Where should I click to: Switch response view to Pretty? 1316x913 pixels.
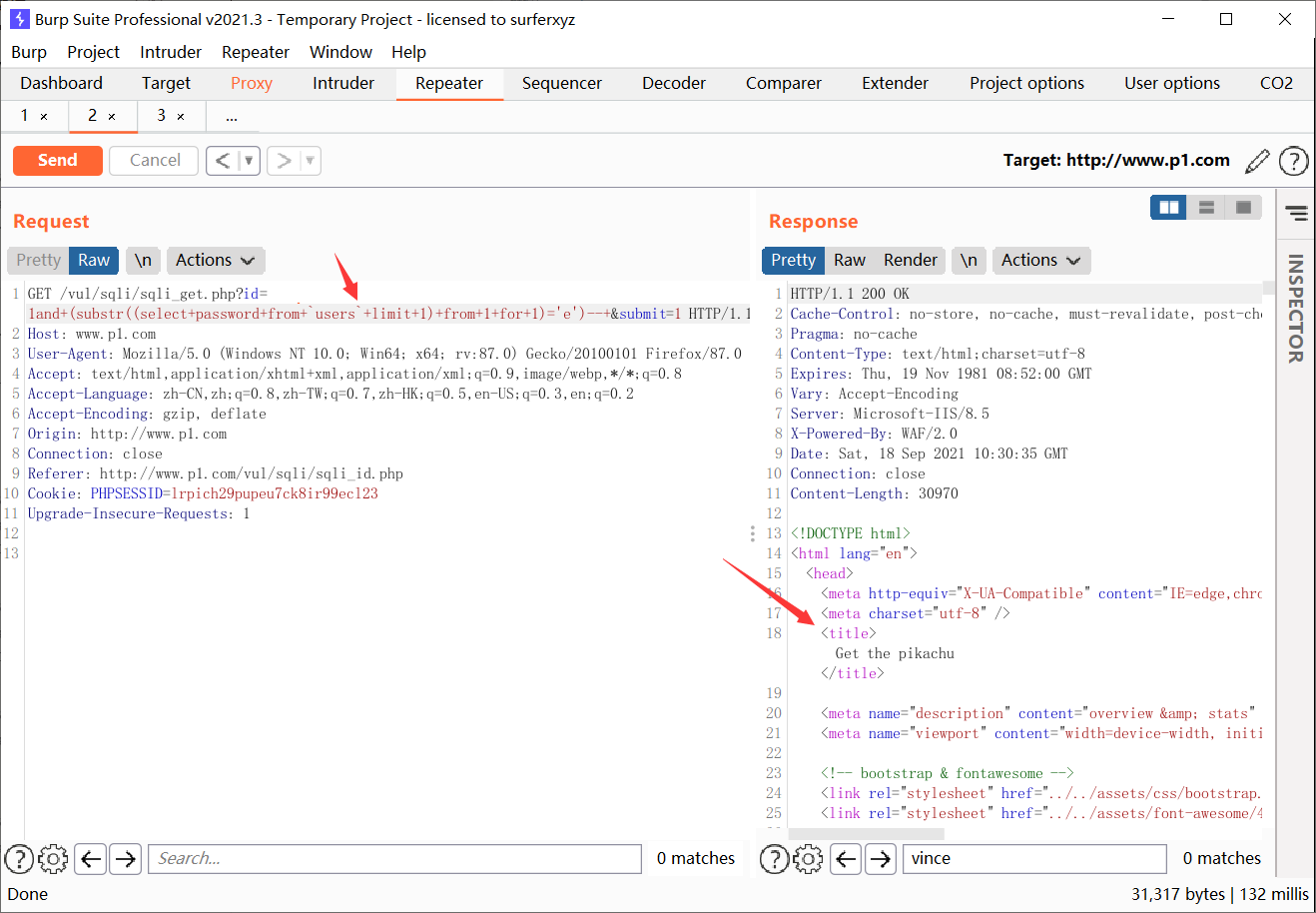click(793, 261)
